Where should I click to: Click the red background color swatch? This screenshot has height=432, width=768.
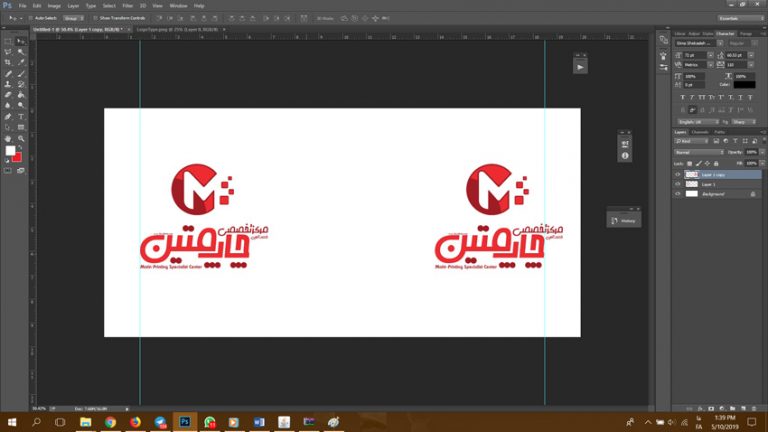tap(18, 158)
